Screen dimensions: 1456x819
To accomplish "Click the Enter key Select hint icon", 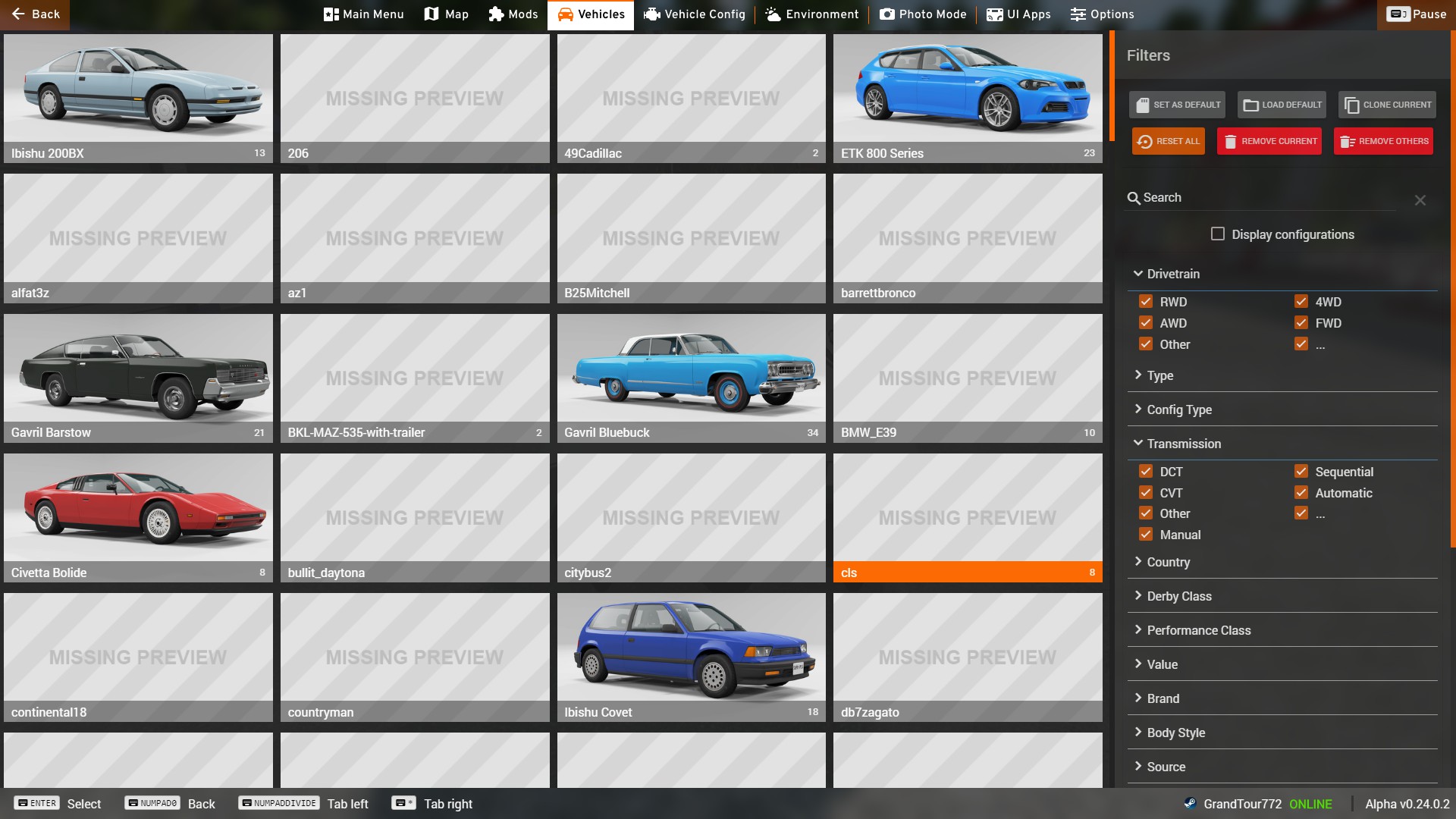I will pos(37,803).
